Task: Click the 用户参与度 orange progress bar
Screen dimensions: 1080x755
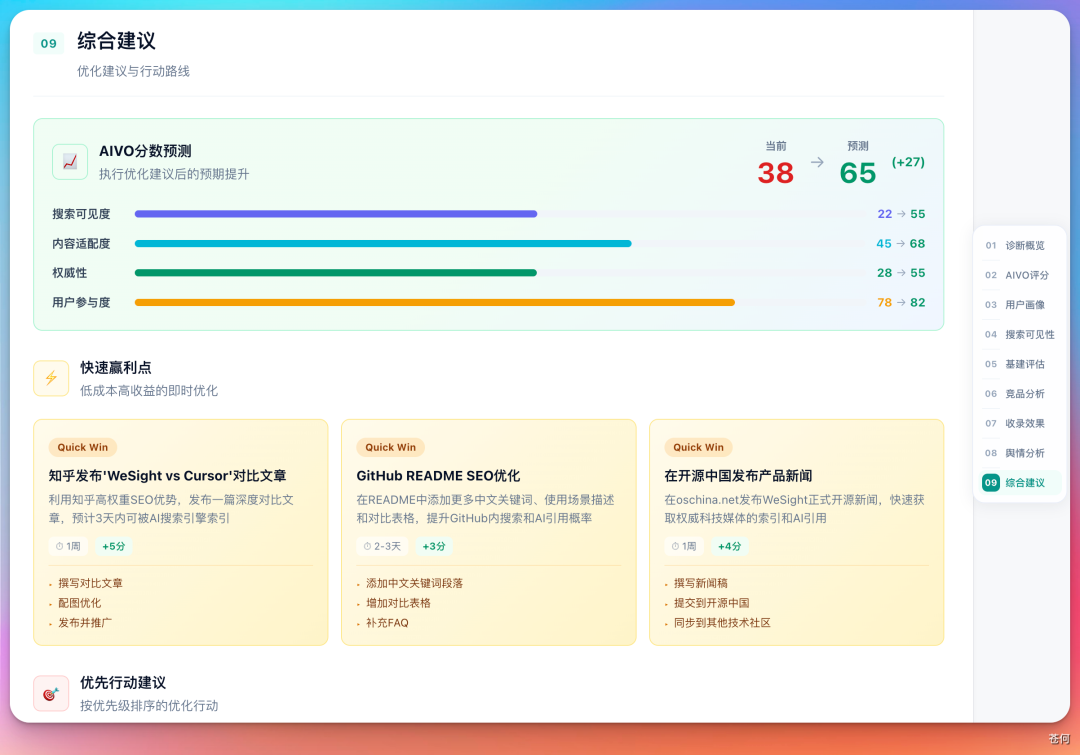Action: click(435, 302)
